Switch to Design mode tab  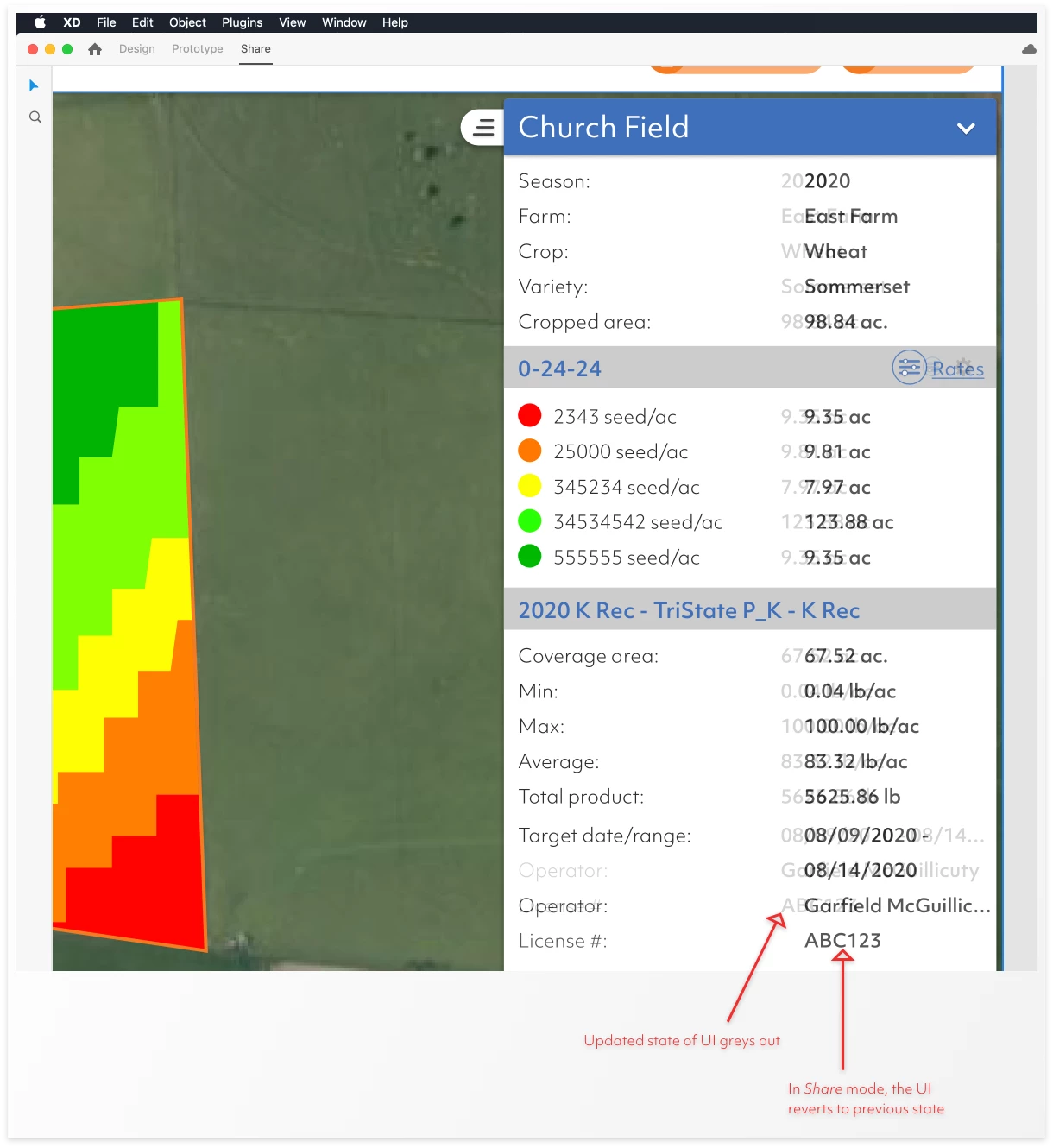[137, 49]
